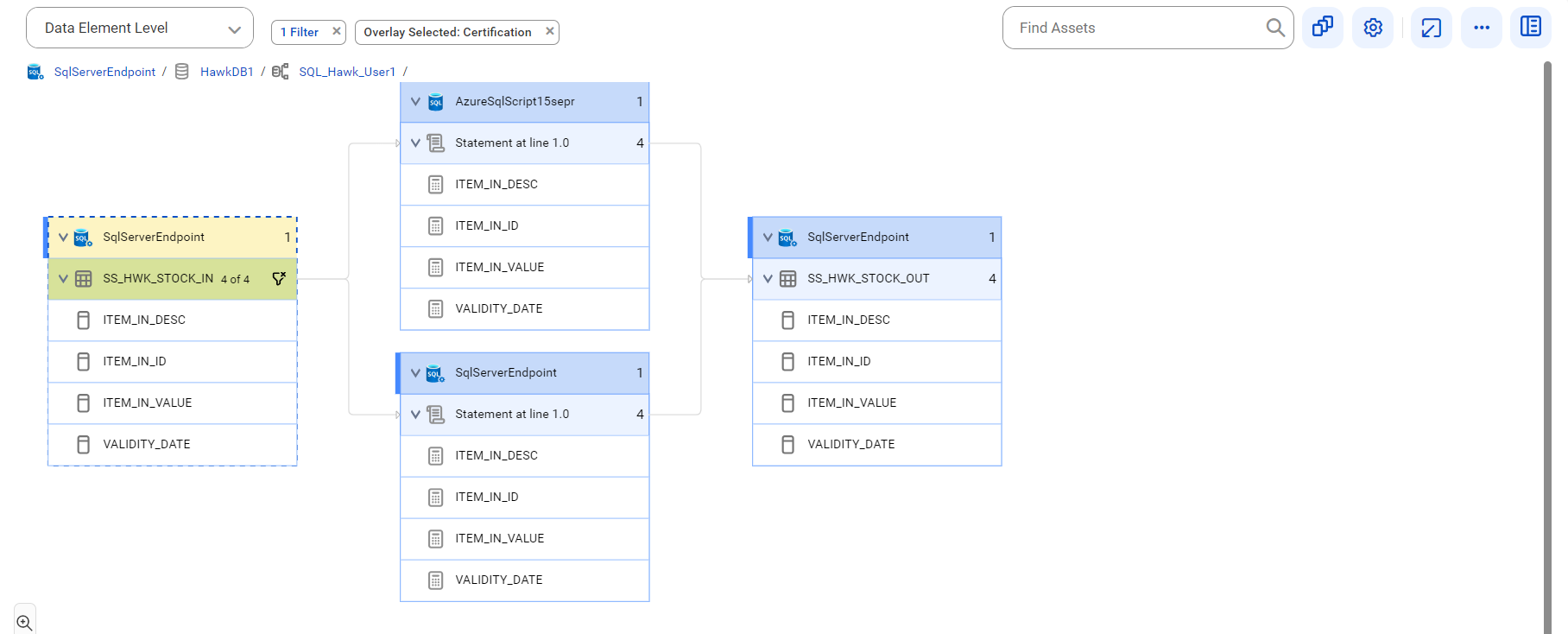
Task: Select ITEM_IN_ID column of SS_HWK_STOCK_OUT
Action: click(x=877, y=362)
